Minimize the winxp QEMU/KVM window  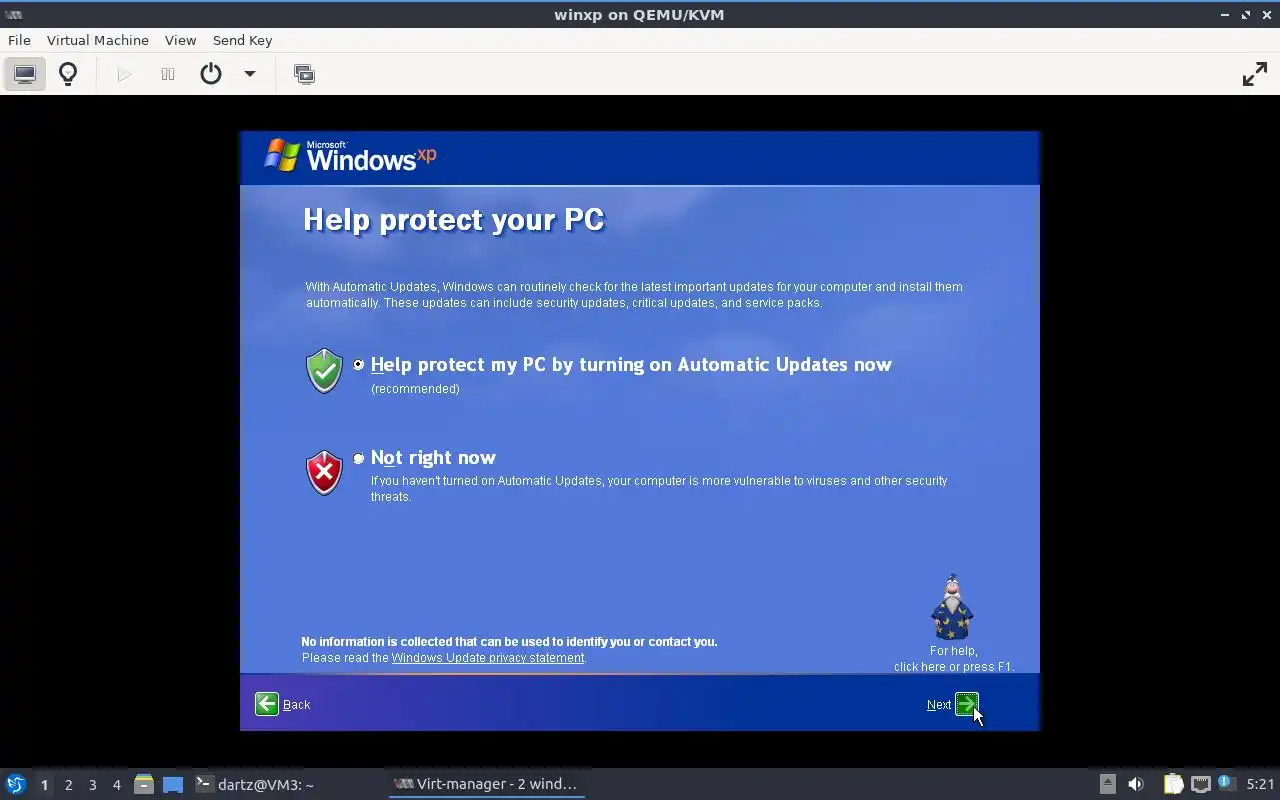coord(1226,14)
